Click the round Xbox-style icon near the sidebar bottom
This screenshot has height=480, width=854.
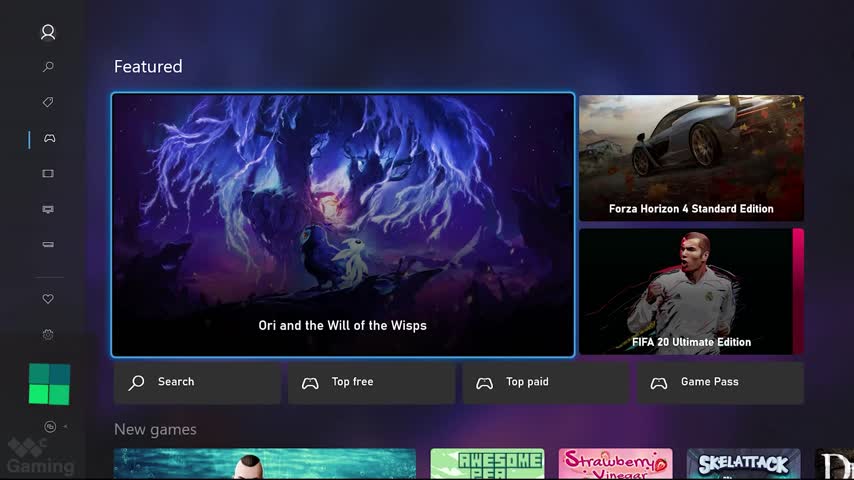[50, 427]
